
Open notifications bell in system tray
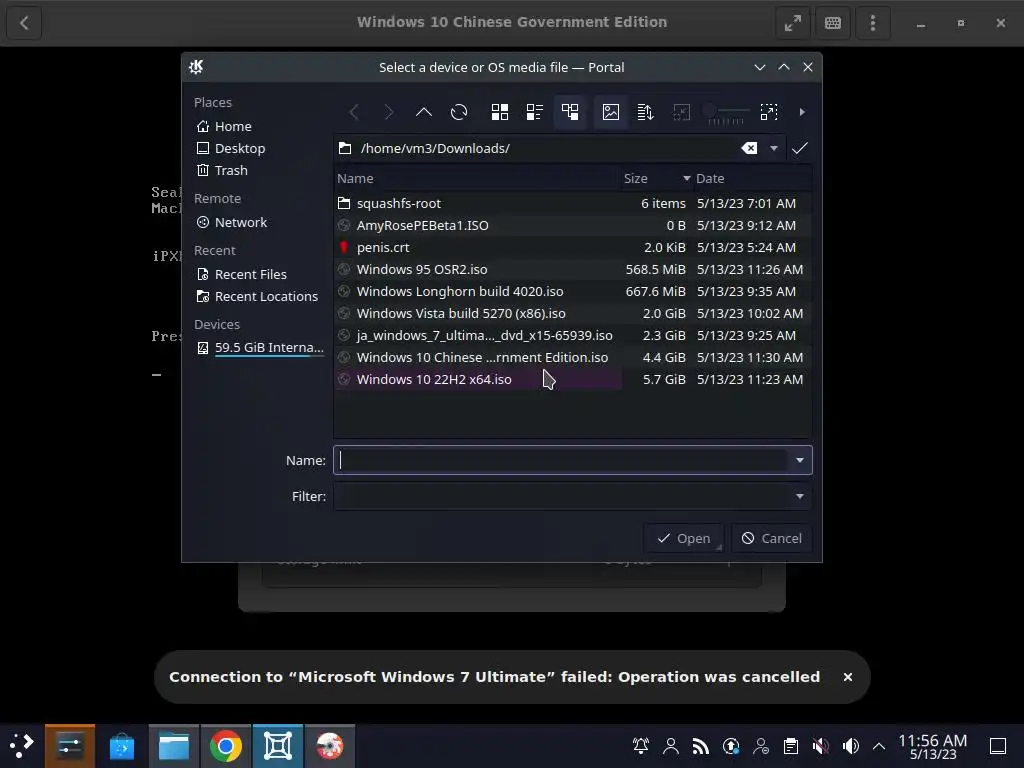pos(641,746)
